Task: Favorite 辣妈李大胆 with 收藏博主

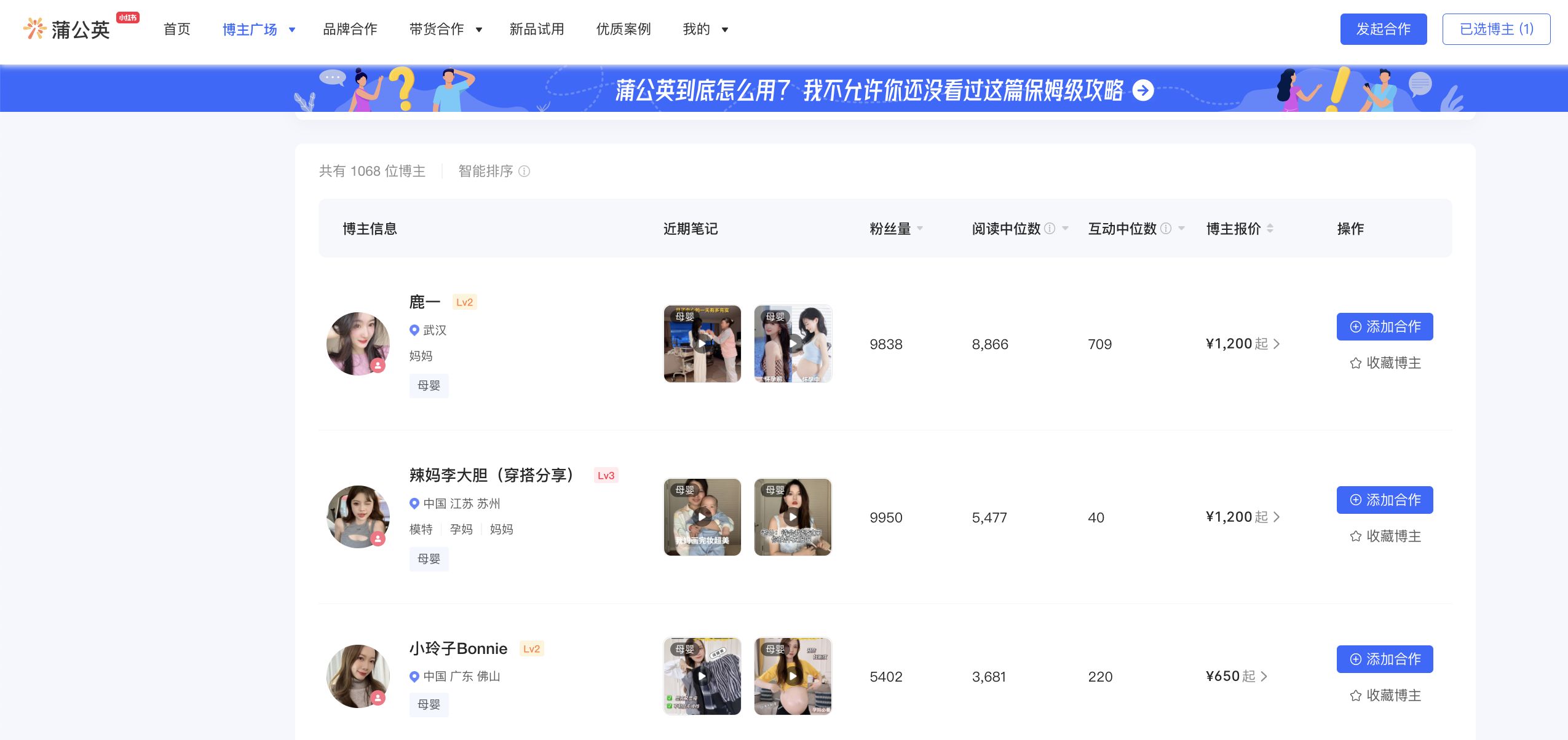Action: point(1385,537)
